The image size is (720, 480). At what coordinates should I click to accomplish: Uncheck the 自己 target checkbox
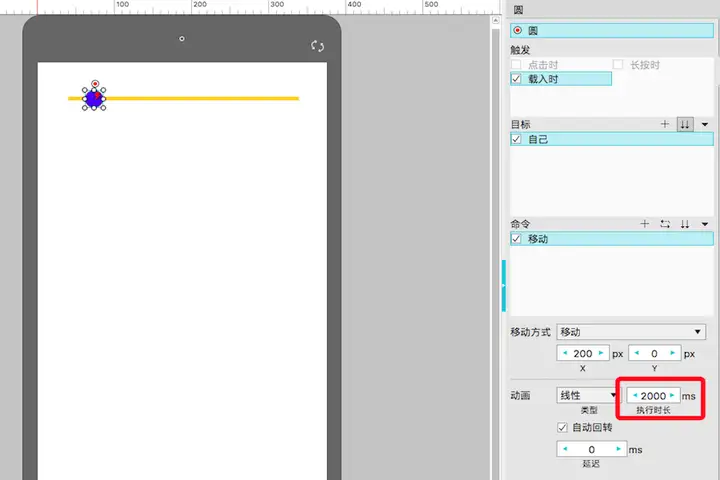pos(516,139)
